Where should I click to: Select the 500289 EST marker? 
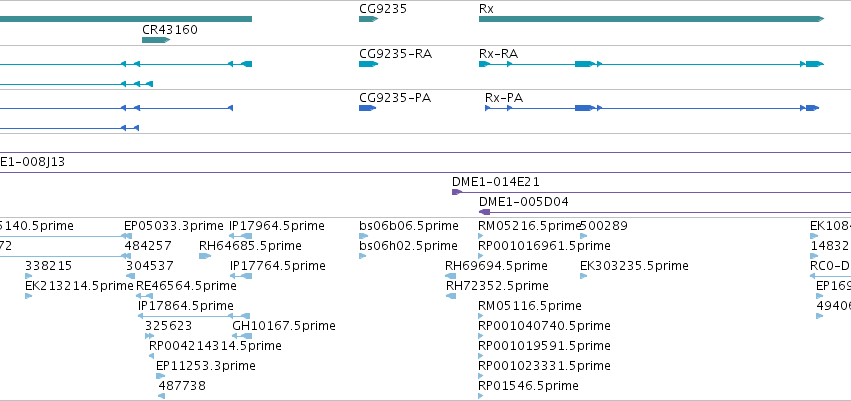[583, 236]
